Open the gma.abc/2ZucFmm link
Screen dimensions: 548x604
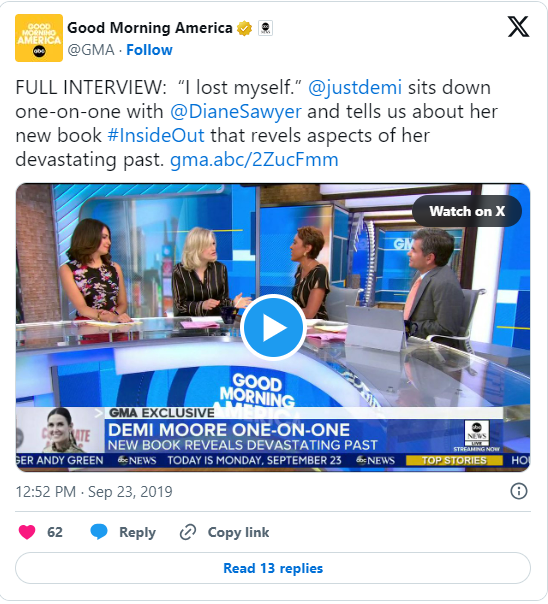[254, 159]
